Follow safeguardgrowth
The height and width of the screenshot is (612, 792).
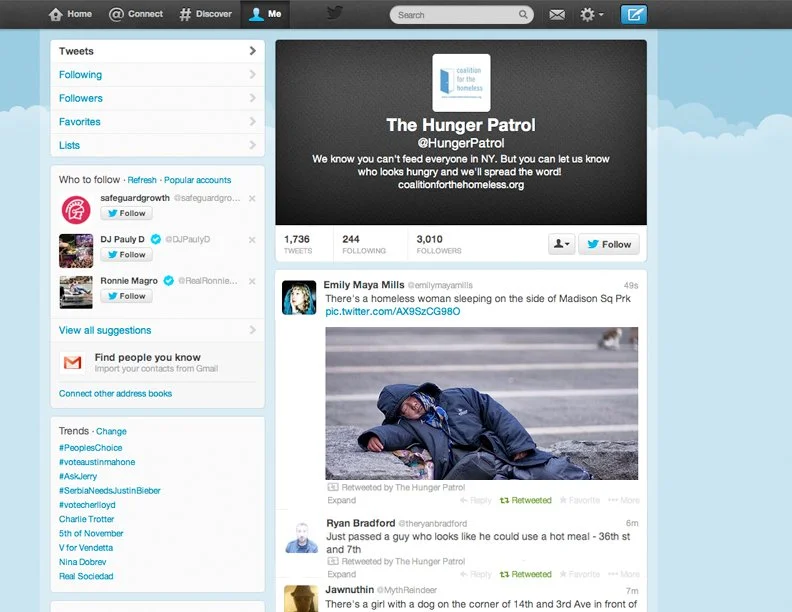click(126, 213)
